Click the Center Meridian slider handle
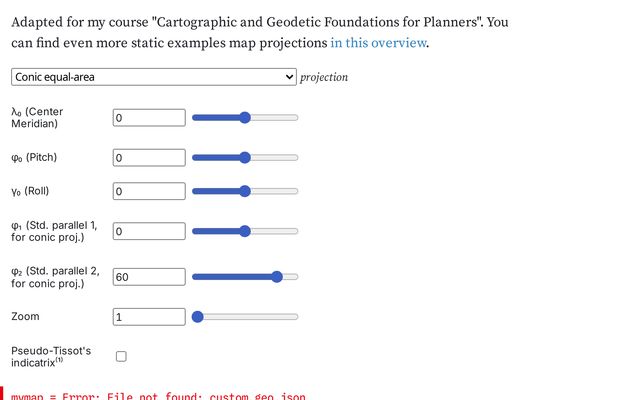This screenshot has height=400, width=640. (x=245, y=118)
